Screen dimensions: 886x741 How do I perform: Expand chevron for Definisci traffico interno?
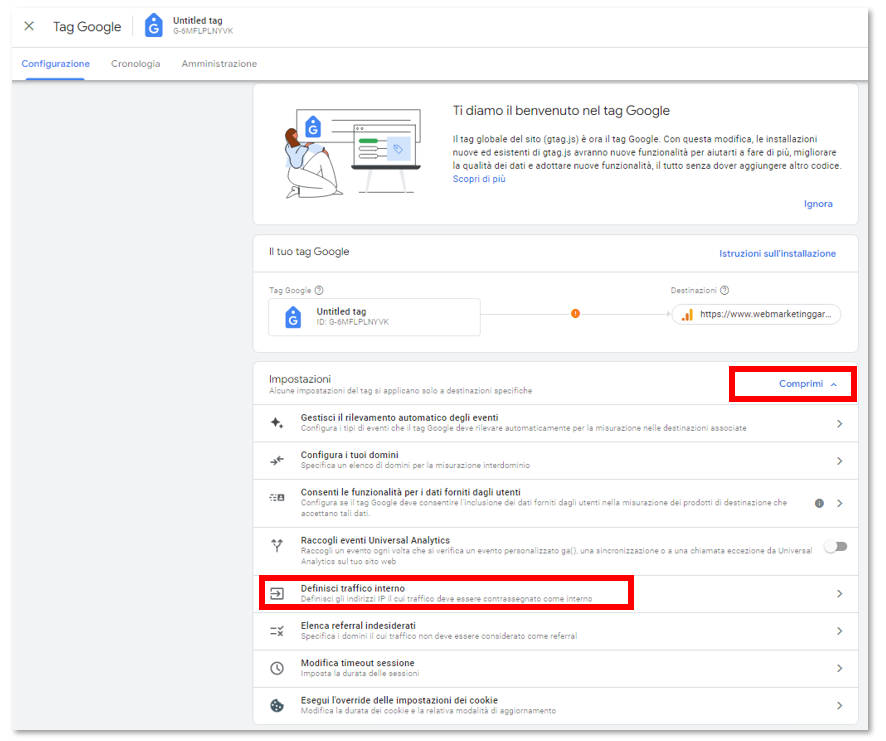click(x=840, y=594)
